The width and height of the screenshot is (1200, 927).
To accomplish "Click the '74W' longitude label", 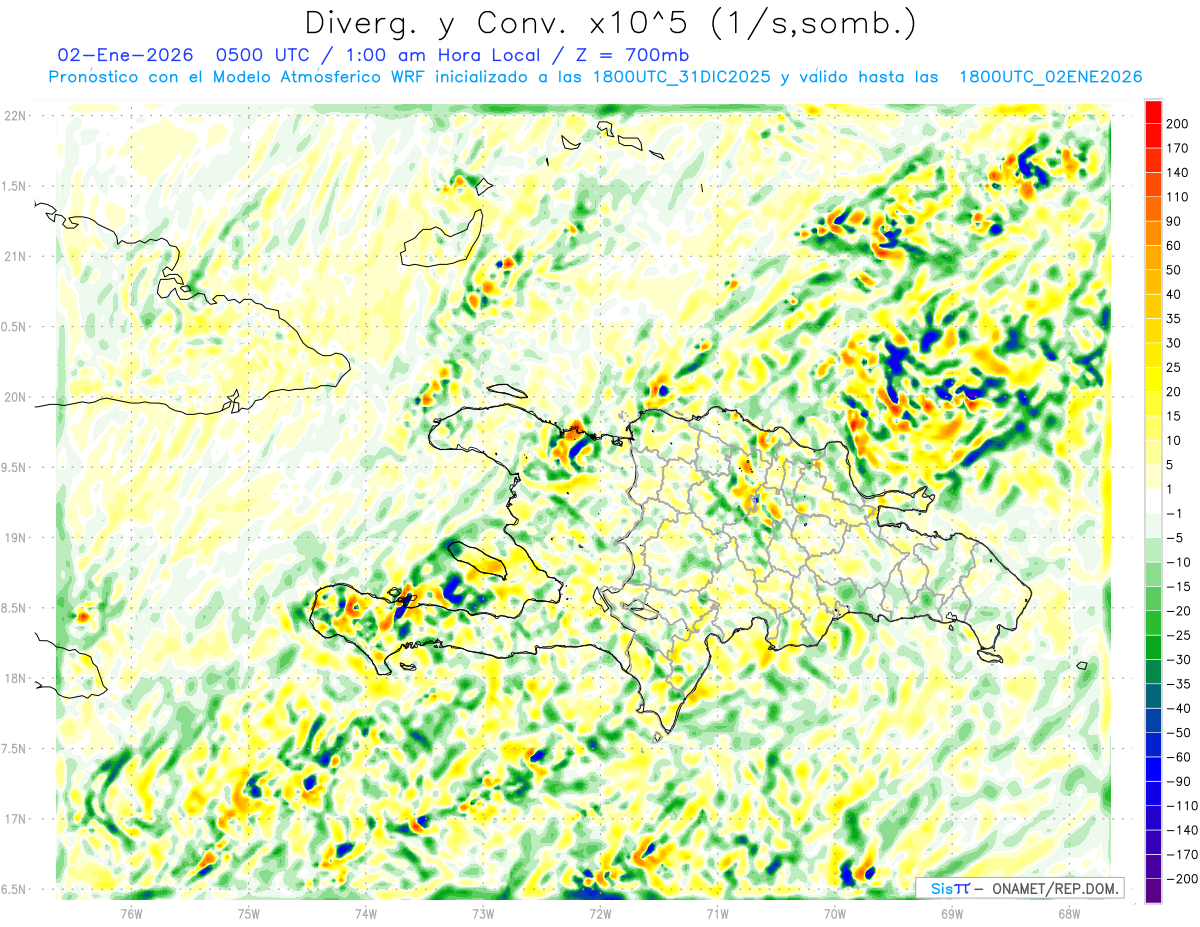I will tap(365, 913).
